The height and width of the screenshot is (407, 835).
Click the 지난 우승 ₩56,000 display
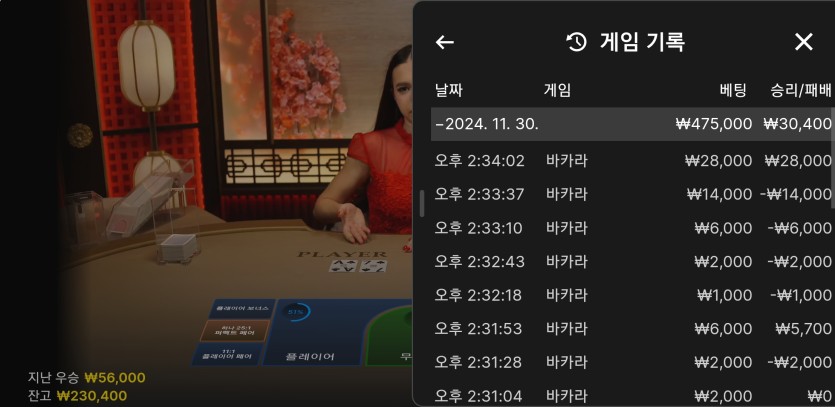point(86,378)
